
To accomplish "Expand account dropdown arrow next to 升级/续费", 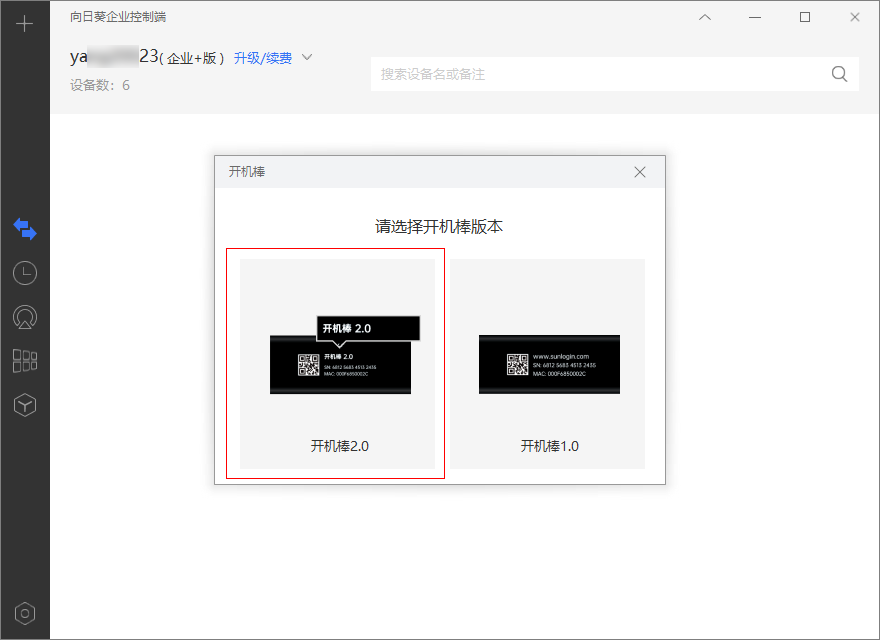I will point(307,57).
